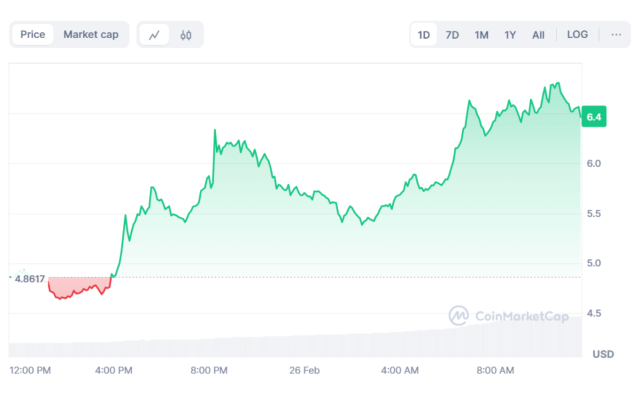The height and width of the screenshot is (400, 640).
Task: Set chart range to 1M
Action: coord(481,35)
